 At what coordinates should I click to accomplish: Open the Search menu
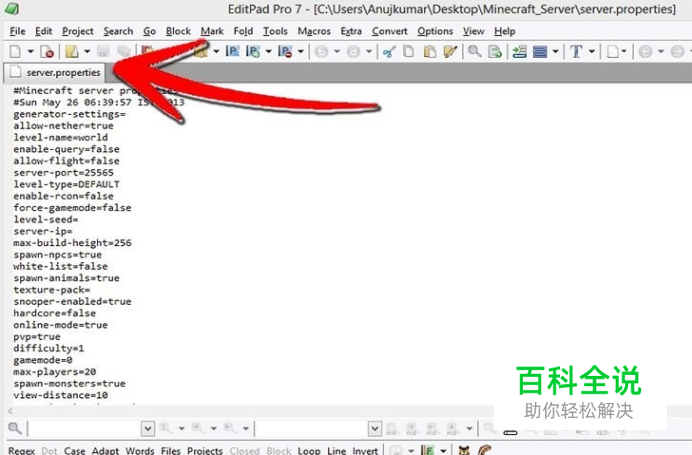click(x=118, y=31)
